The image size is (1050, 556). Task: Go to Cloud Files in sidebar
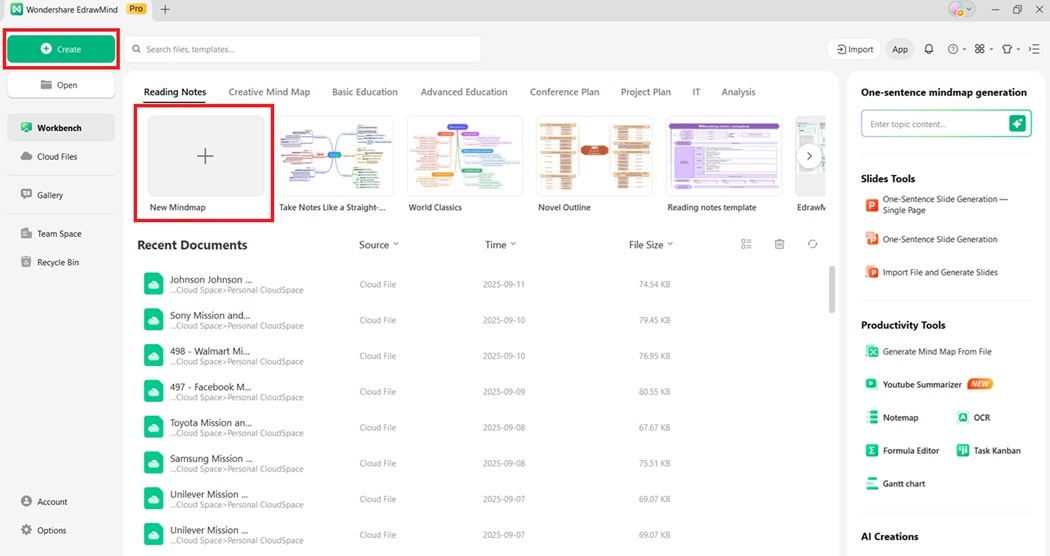[x=49, y=156]
